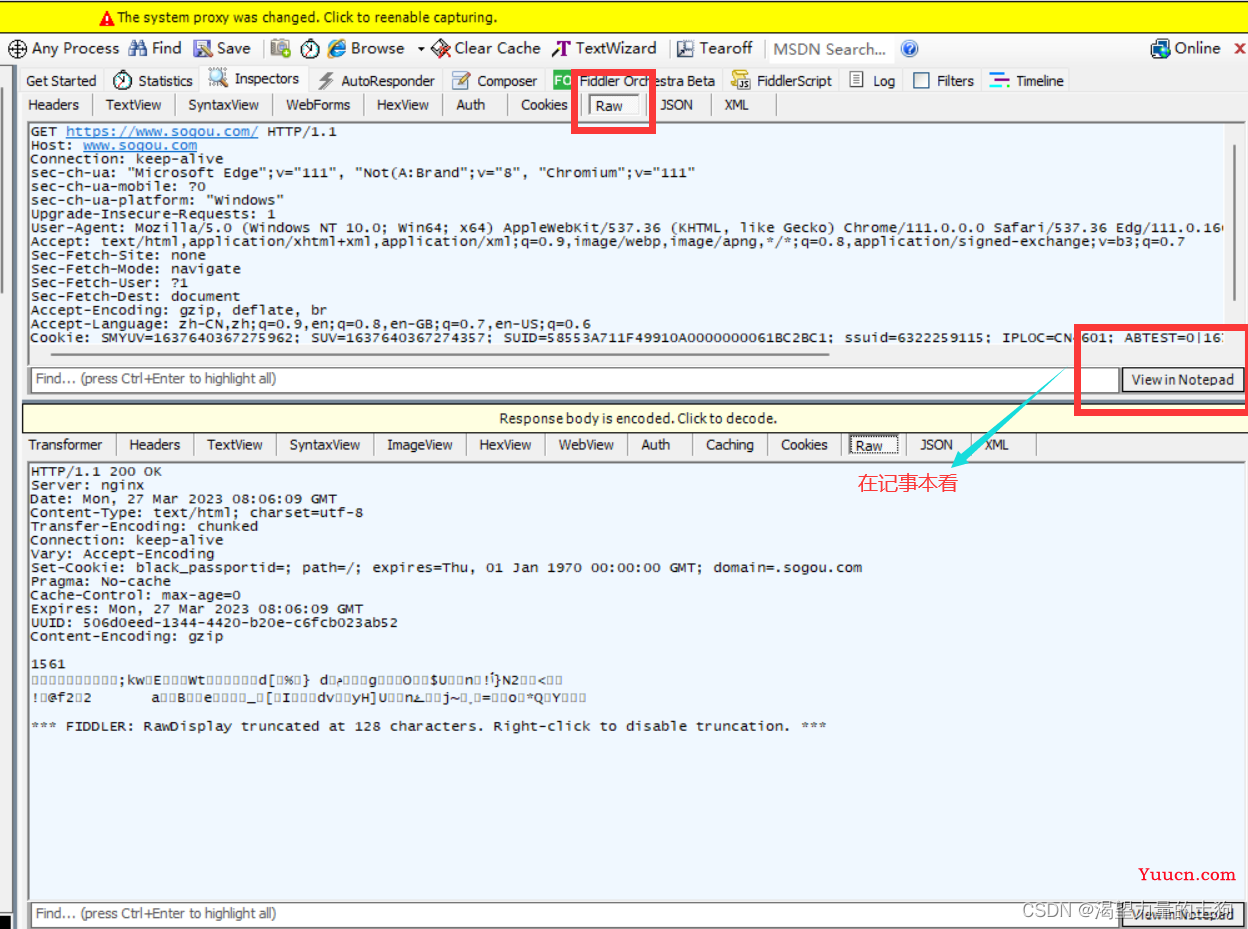The image size is (1248, 929).
Task: Click the request Find text box
Action: 573,379
